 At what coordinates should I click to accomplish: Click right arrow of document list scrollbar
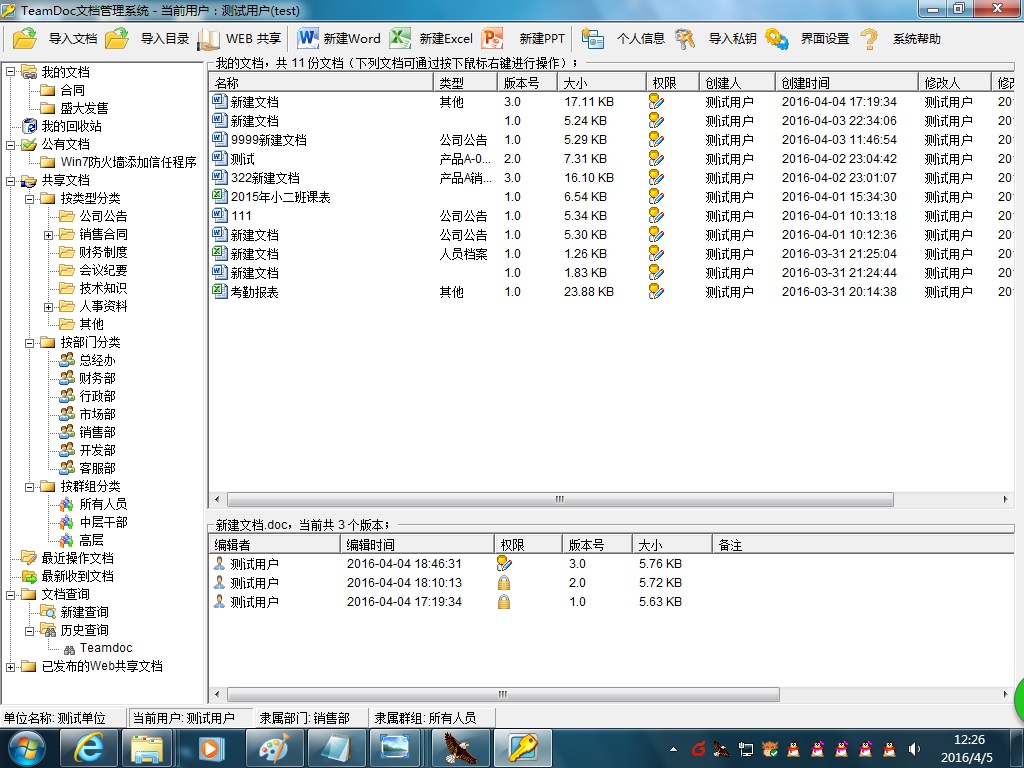coord(1005,500)
